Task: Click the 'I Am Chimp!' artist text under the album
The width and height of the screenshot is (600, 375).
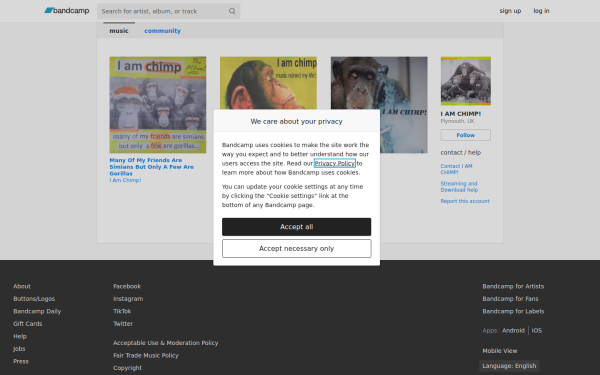Action: coord(125,180)
